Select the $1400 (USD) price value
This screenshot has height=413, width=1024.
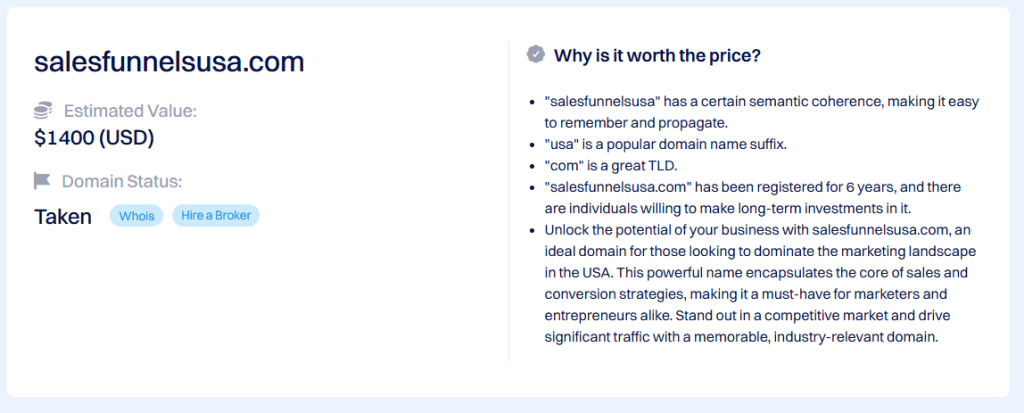point(94,138)
